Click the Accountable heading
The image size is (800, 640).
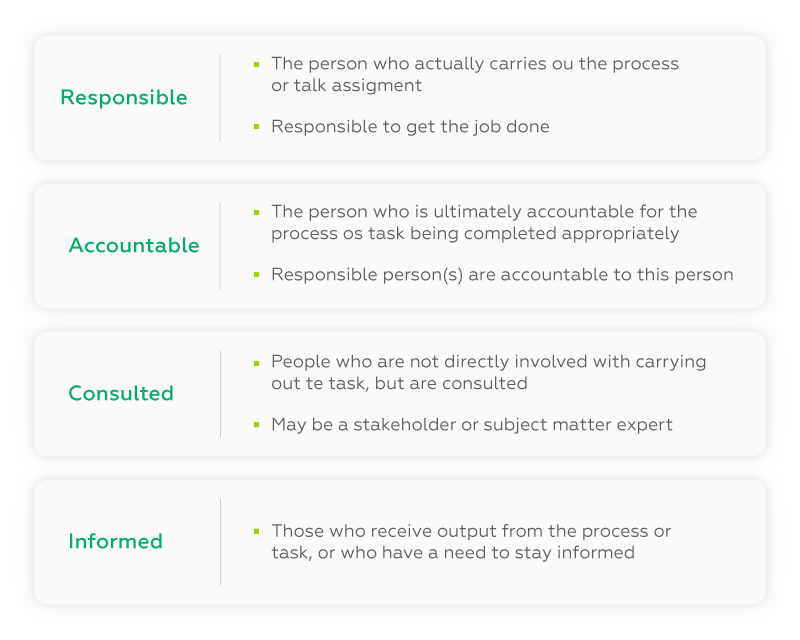134,245
